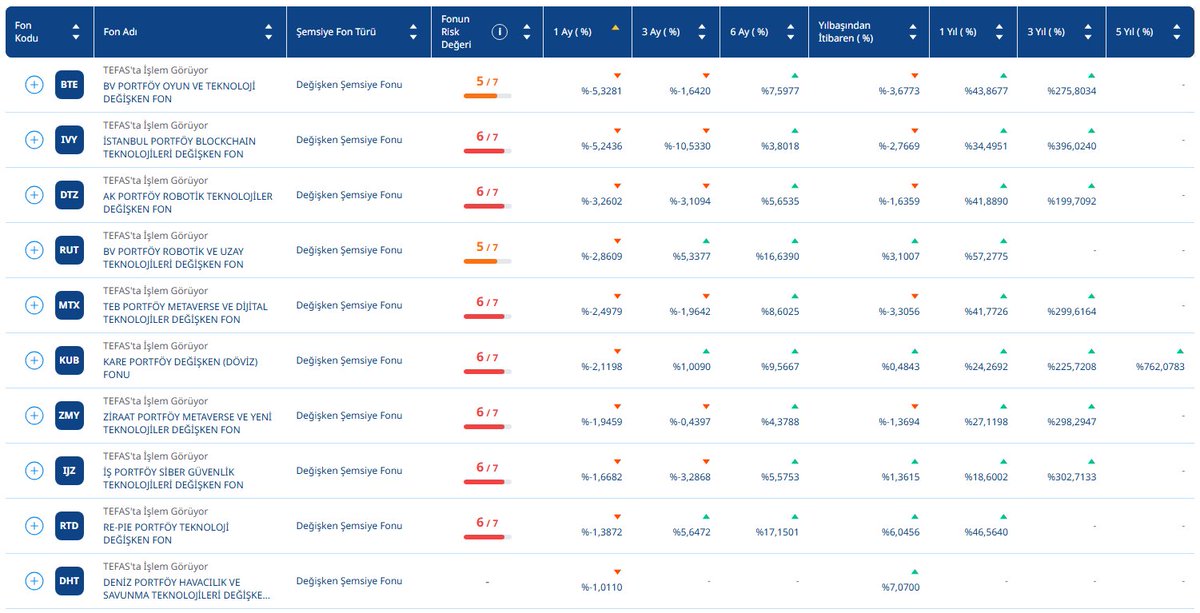Click the RUT fund code badge

(x=69, y=250)
